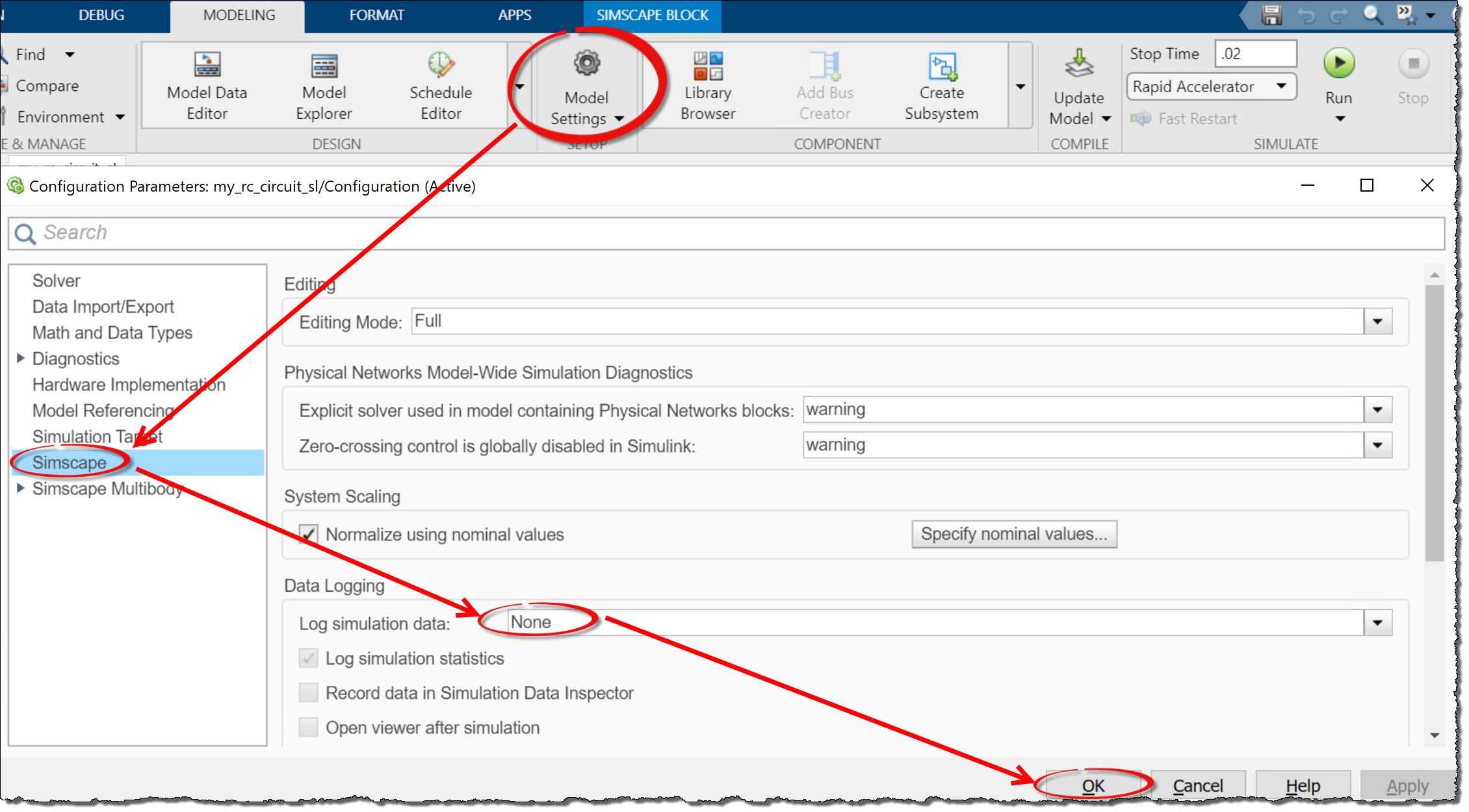Click the Update Model icon
Viewport: 1469px width, 812px height.
[x=1078, y=65]
